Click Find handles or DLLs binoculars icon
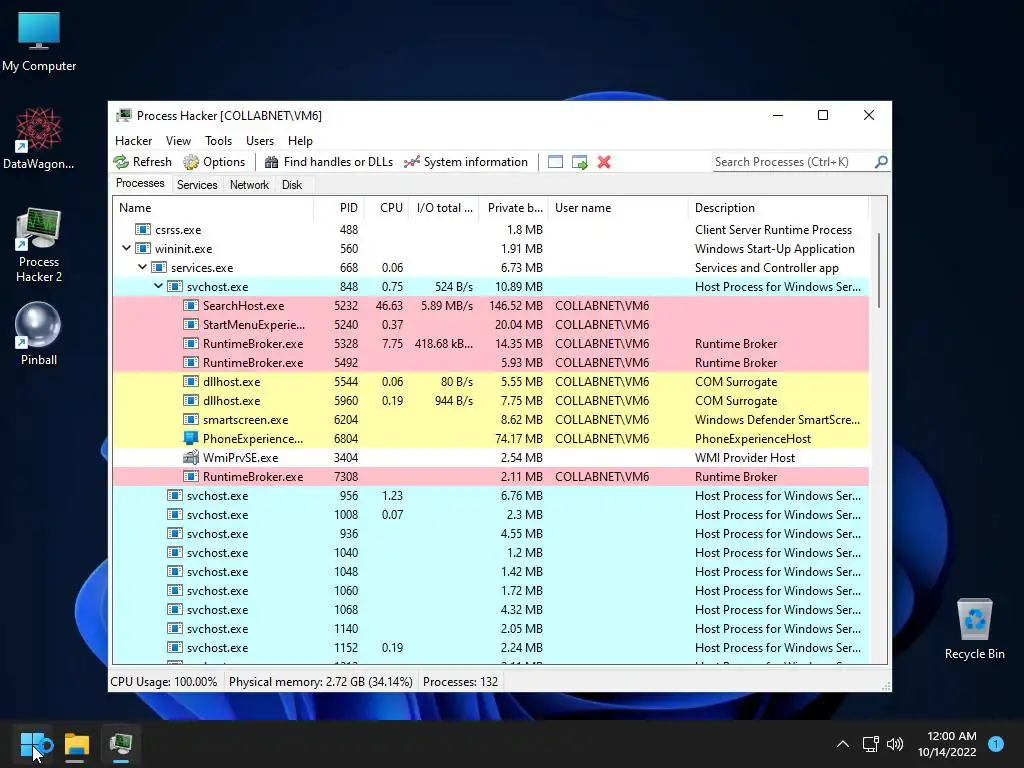Screen dimensions: 1024x768 (x=272, y=162)
